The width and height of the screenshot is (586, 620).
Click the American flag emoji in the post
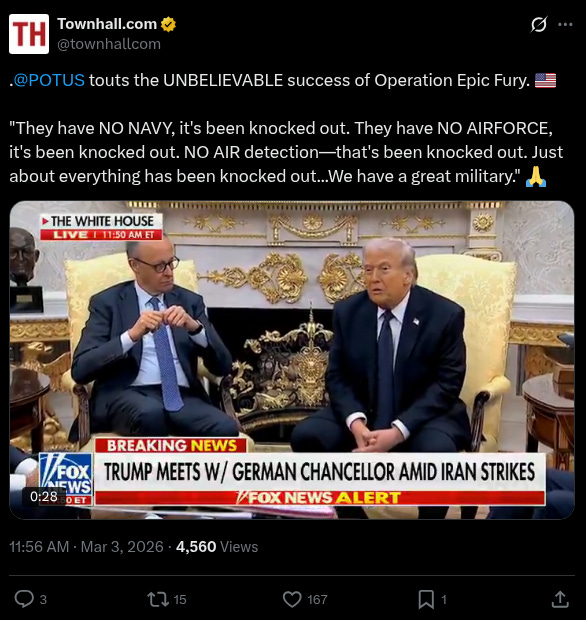(545, 80)
